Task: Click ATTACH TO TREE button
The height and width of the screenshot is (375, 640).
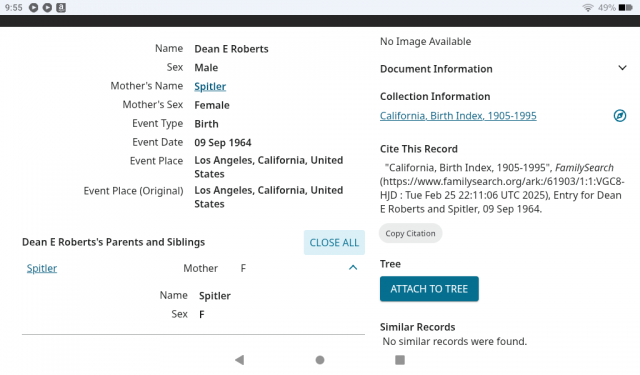Action: coord(429,289)
